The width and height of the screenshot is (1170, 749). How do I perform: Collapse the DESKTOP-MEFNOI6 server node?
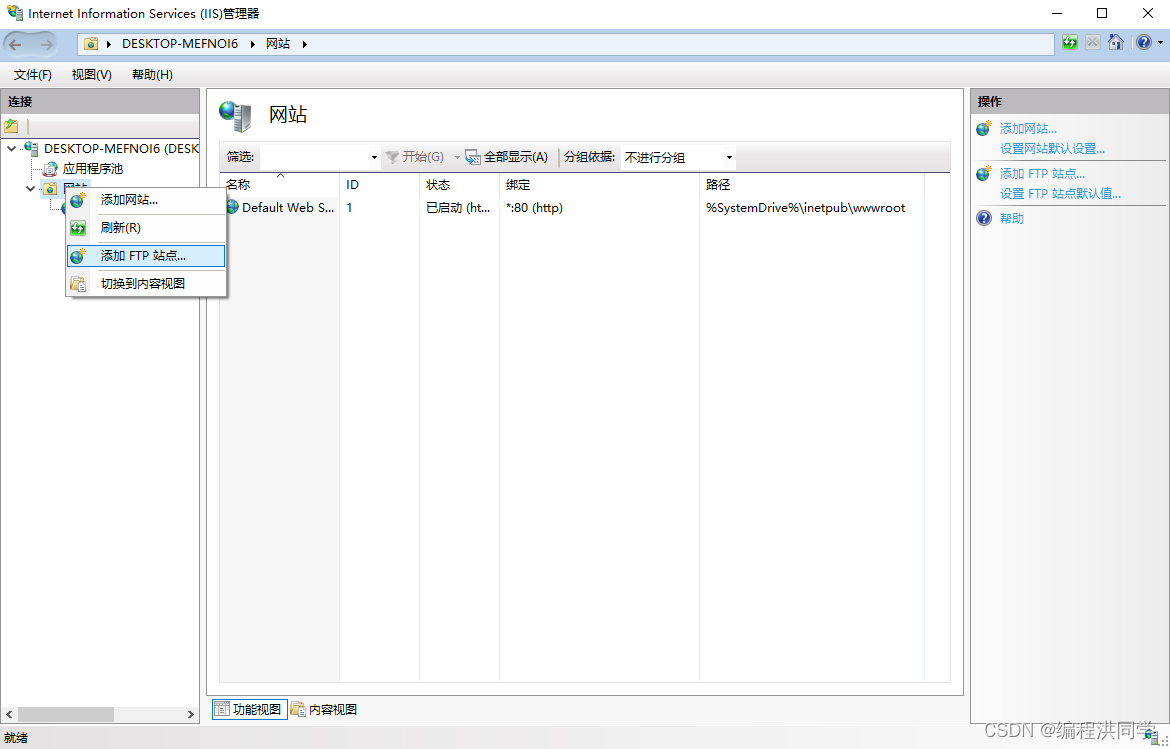pyautogui.click(x=11, y=149)
